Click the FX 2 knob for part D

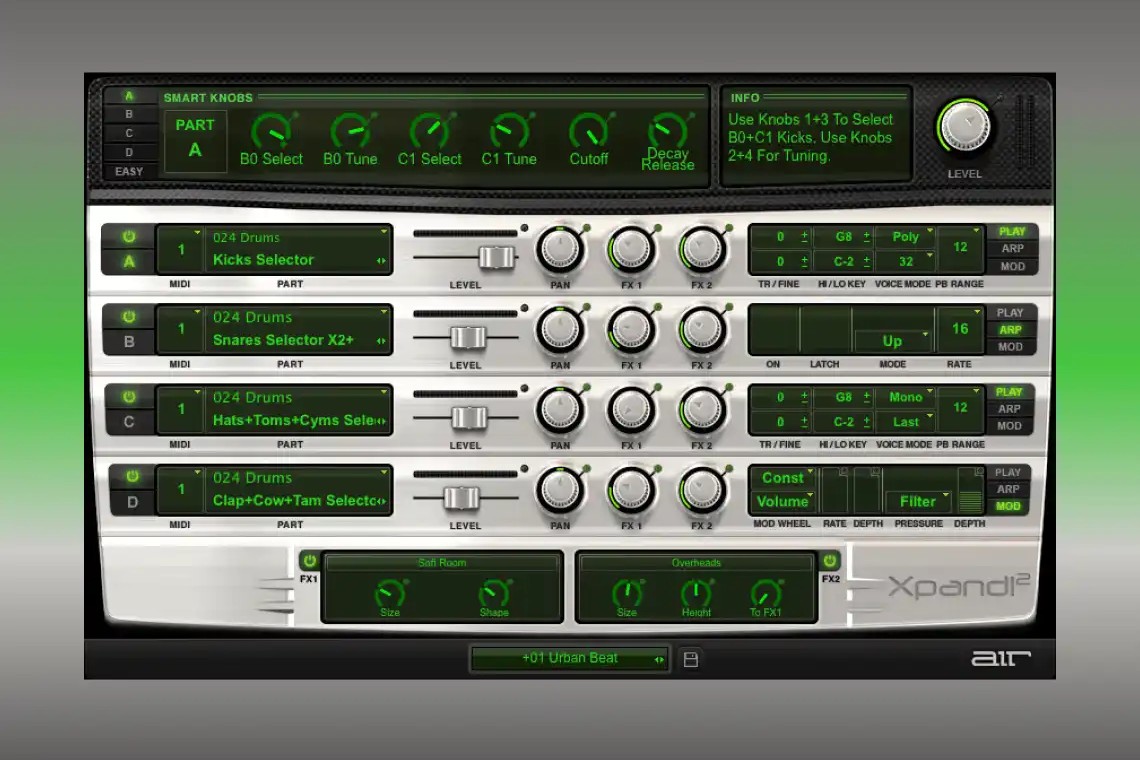[702, 490]
